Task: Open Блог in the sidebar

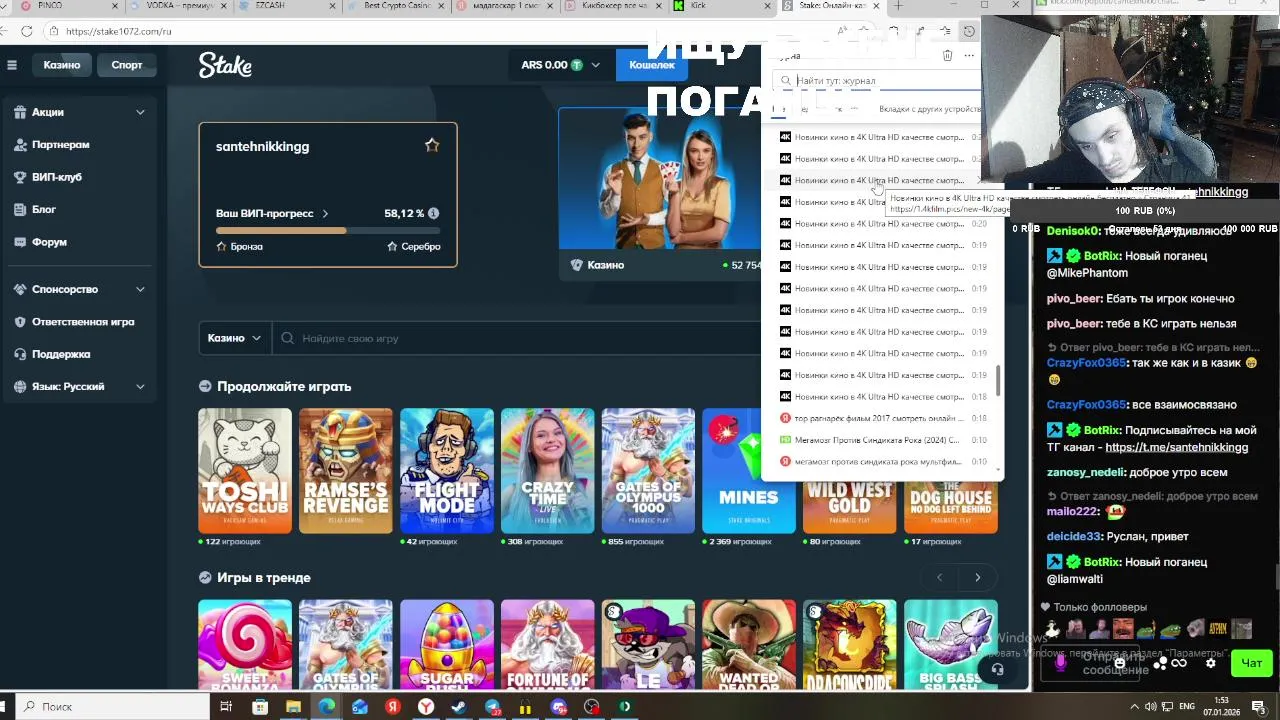Action: click(x=43, y=209)
